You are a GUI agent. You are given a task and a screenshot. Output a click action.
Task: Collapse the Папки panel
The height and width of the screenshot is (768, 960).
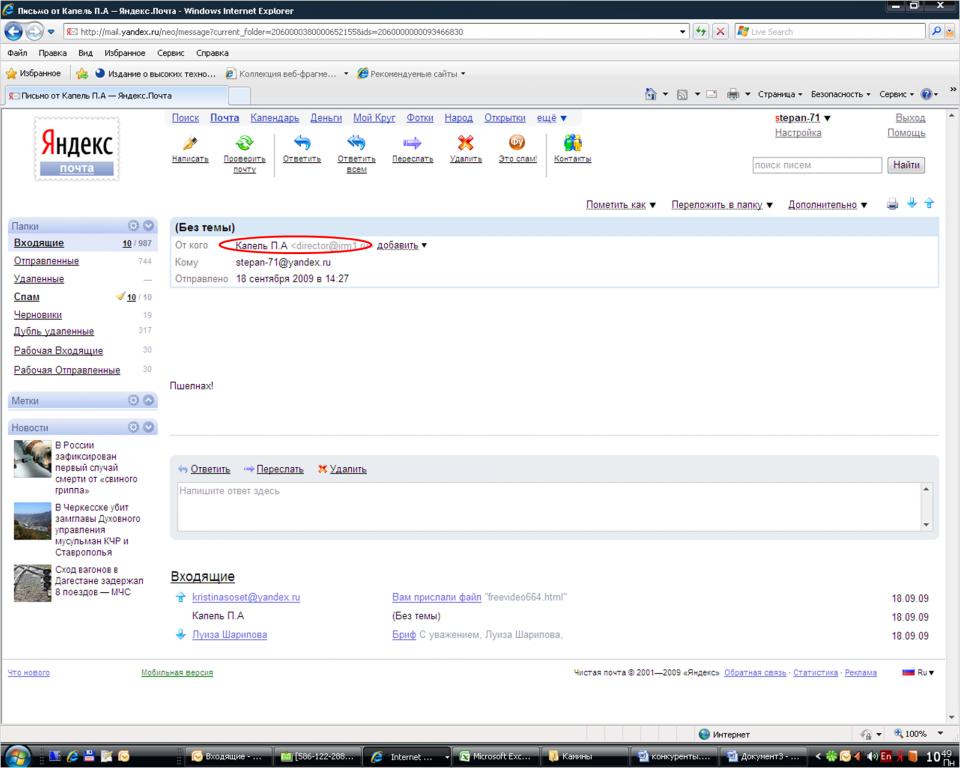pos(149,226)
